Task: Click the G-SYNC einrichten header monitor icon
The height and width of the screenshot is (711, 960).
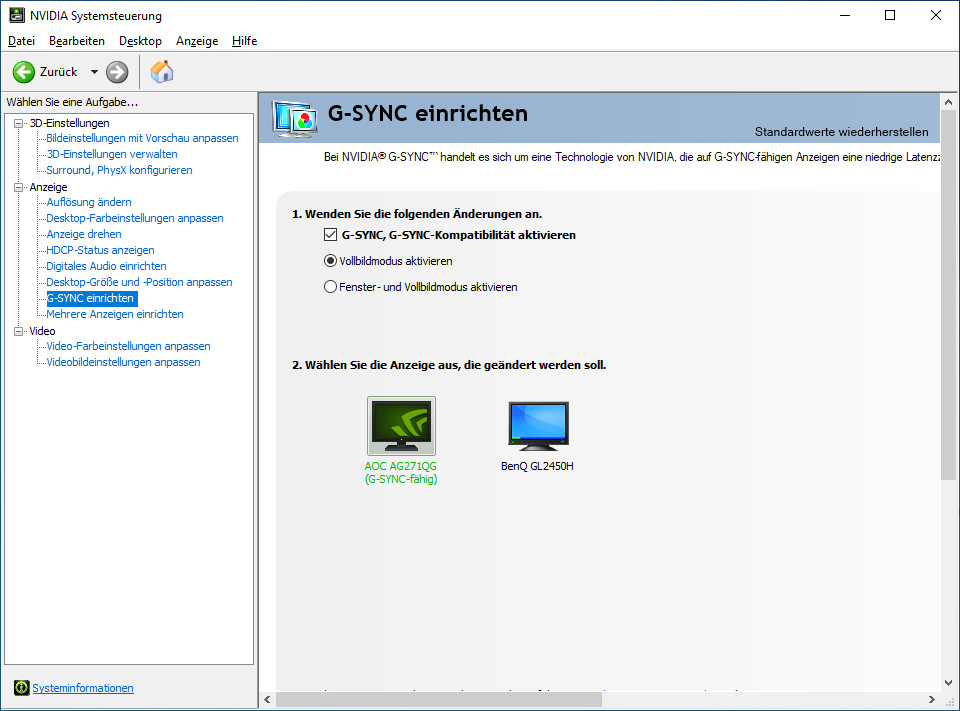Action: point(295,116)
